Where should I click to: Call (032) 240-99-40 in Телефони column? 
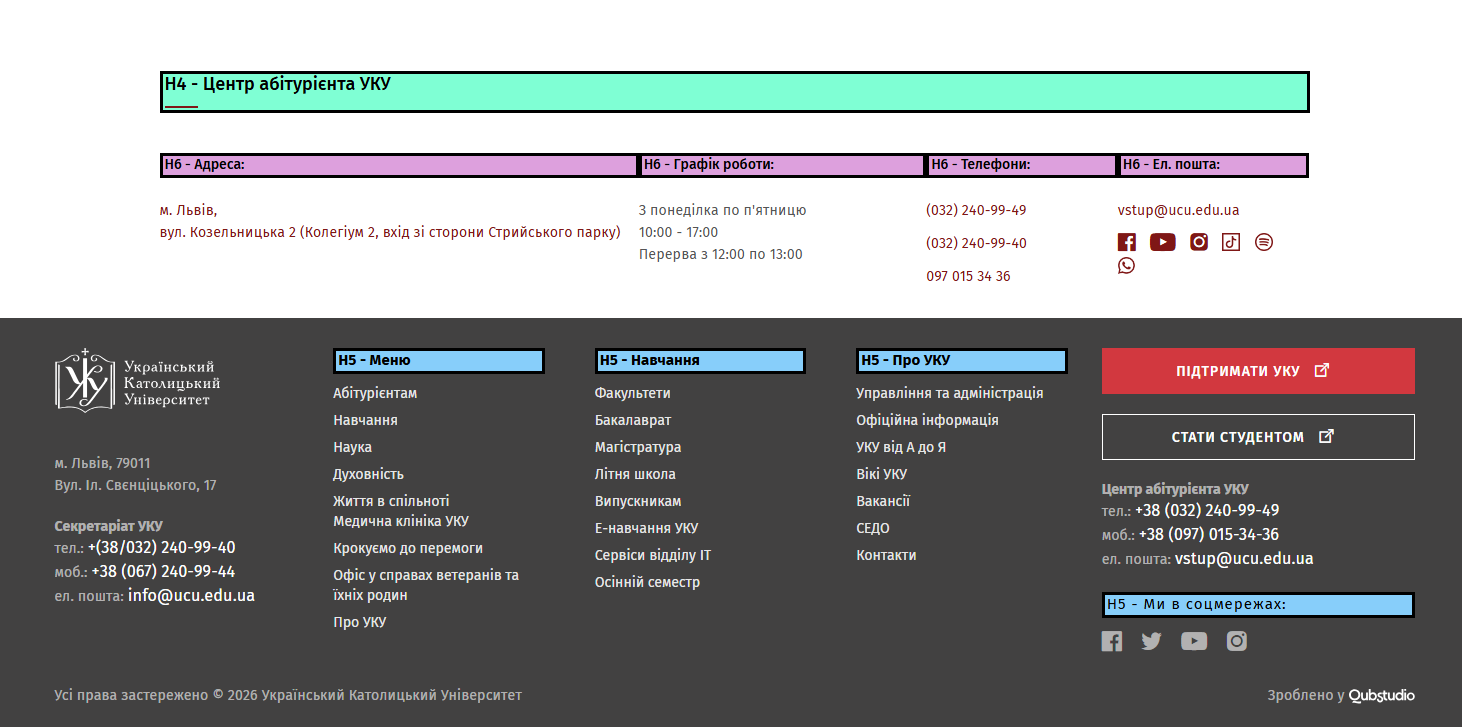click(x=976, y=243)
